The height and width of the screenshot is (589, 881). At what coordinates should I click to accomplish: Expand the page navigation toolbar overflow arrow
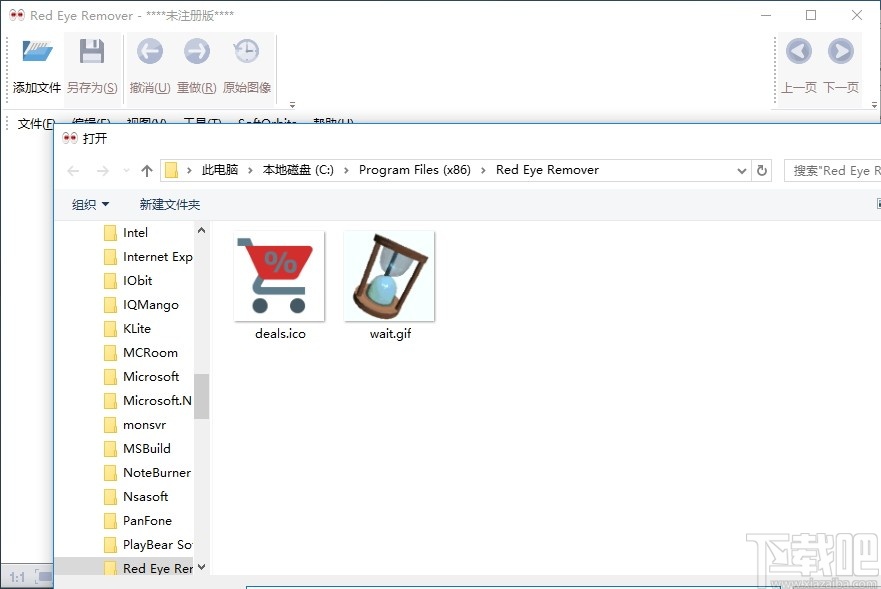(x=874, y=105)
